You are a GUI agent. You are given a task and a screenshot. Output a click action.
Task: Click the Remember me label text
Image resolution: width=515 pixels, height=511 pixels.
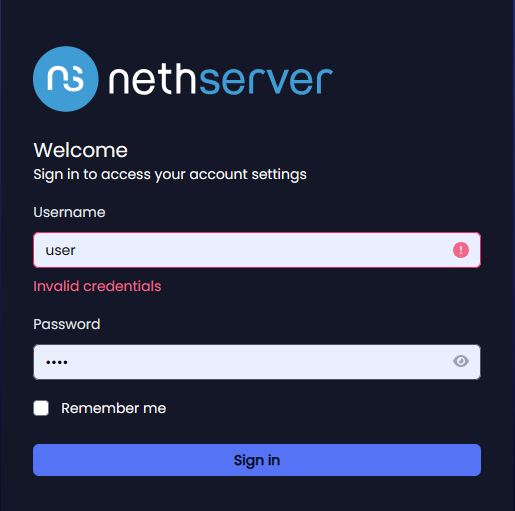[x=113, y=408]
